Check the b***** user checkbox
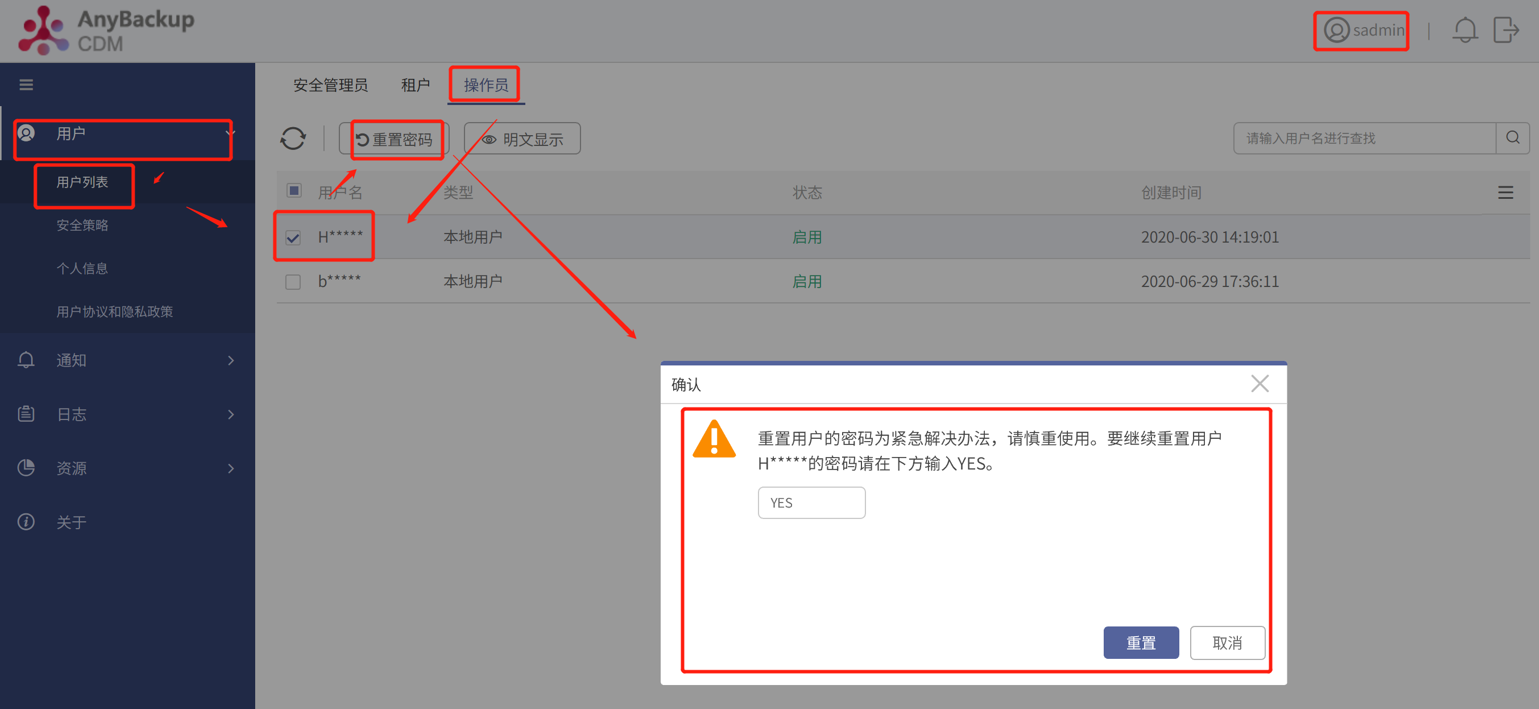The image size is (1539, 709). (x=292, y=281)
